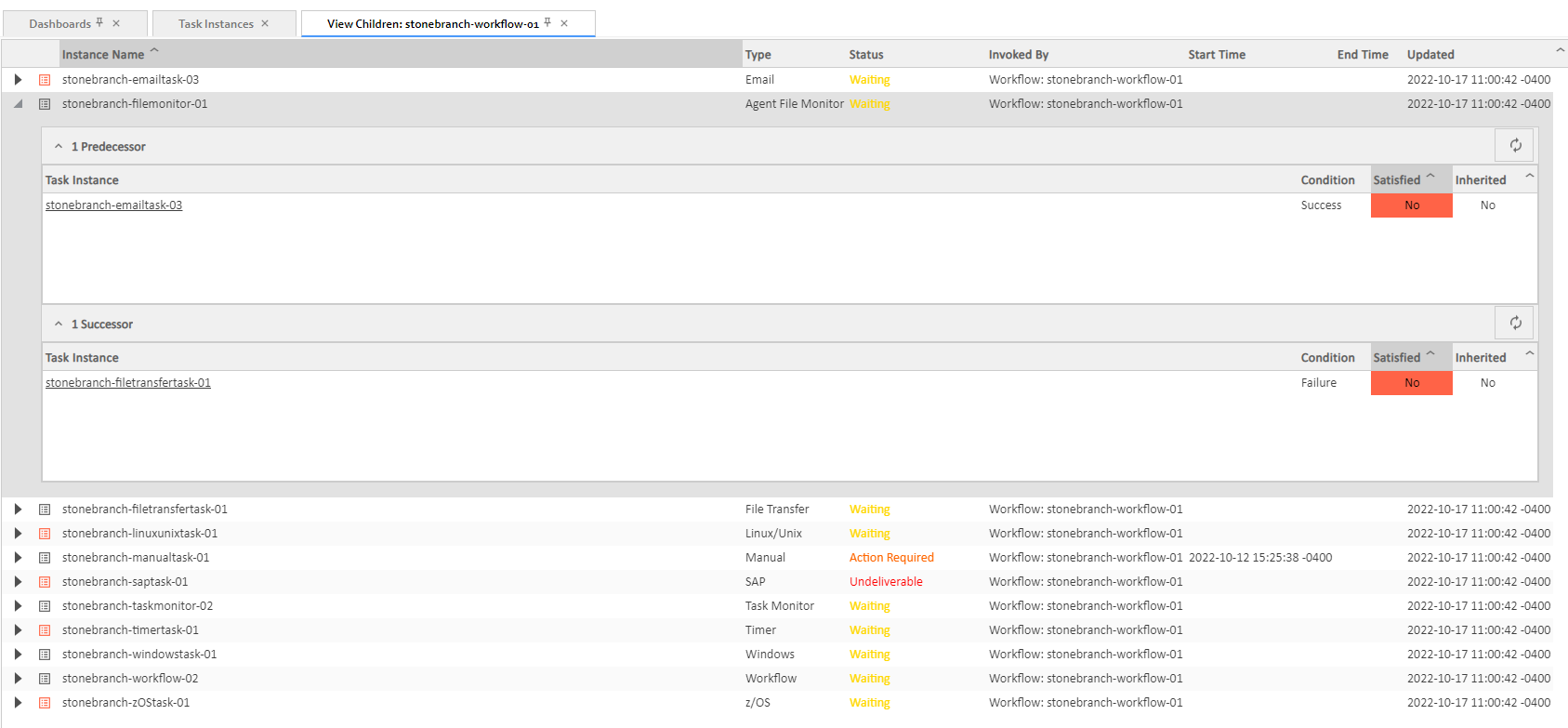
Task: Close the Task Instances tab
Action: tap(265, 23)
